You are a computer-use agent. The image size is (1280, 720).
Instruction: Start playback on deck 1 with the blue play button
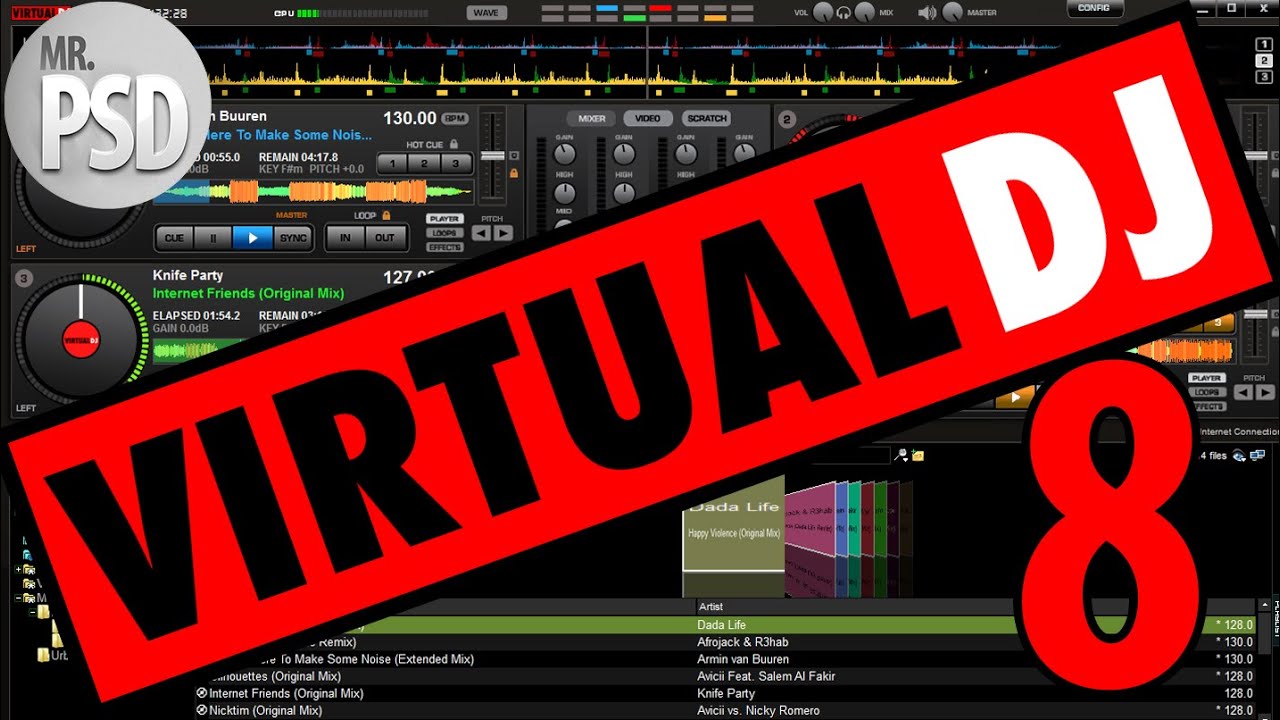click(252, 238)
